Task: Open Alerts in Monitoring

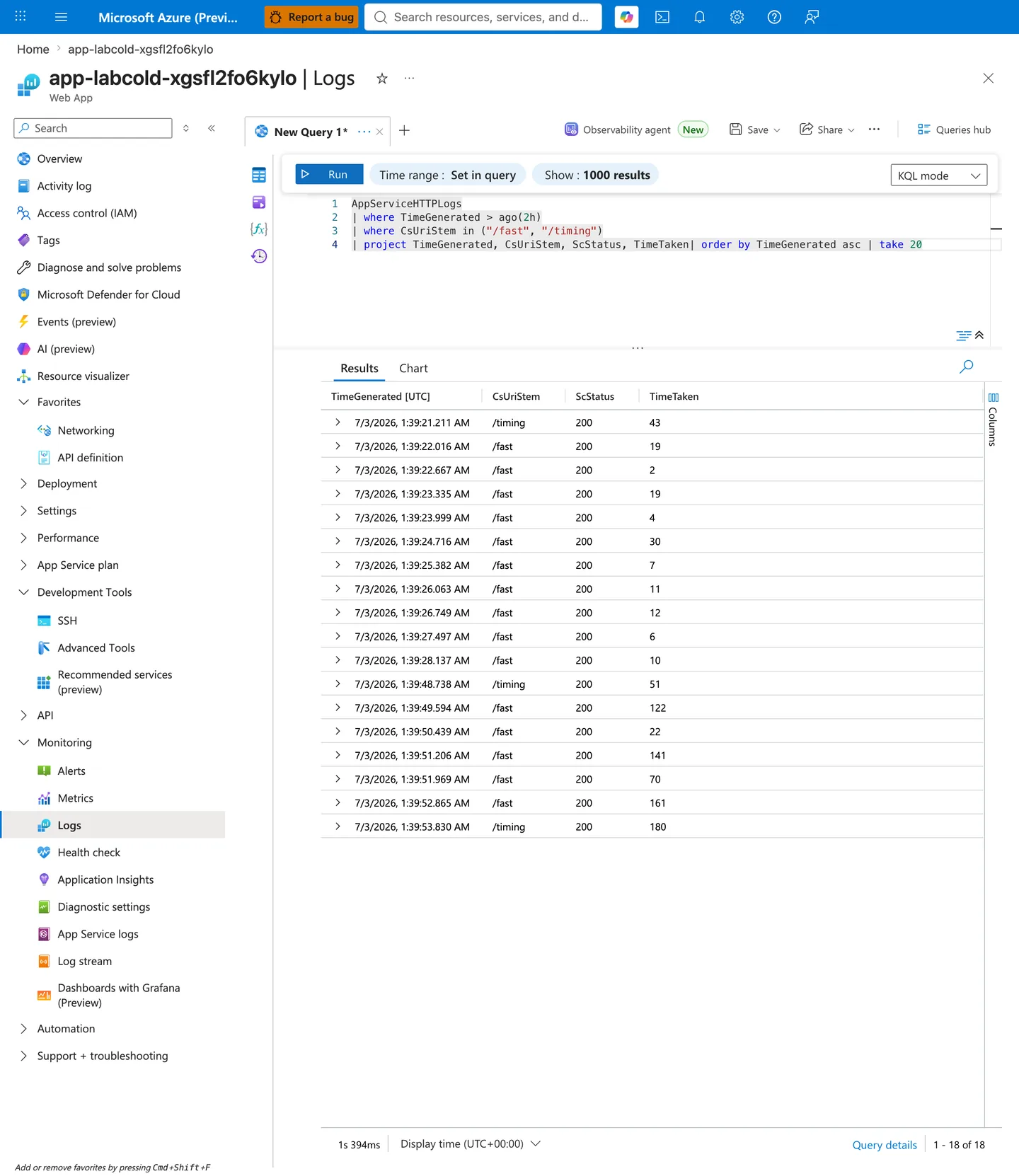Action: click(x=71, y=771)
